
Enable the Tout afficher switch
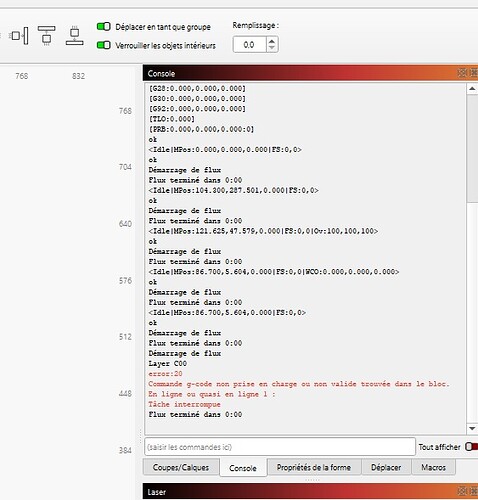pos(471,446)
